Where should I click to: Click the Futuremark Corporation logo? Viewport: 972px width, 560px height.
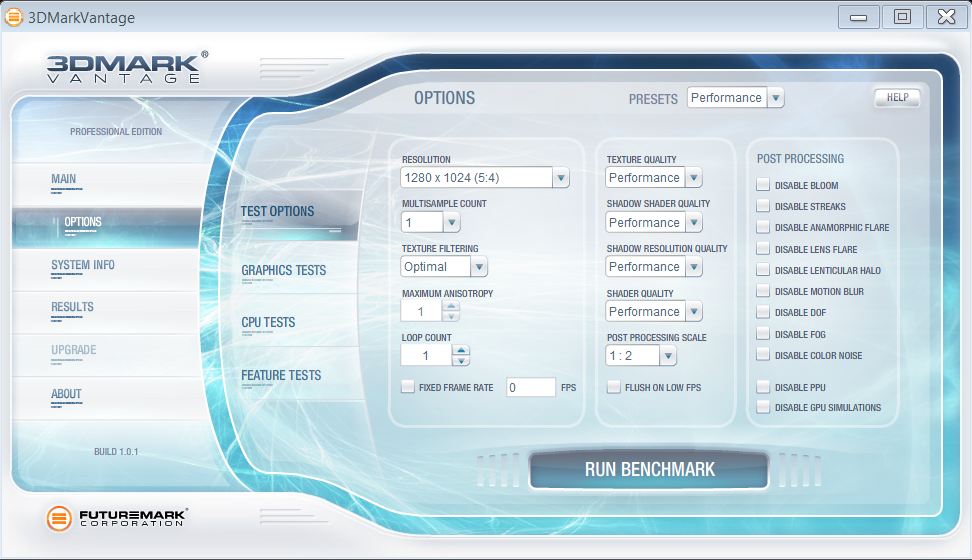point(117,518)
